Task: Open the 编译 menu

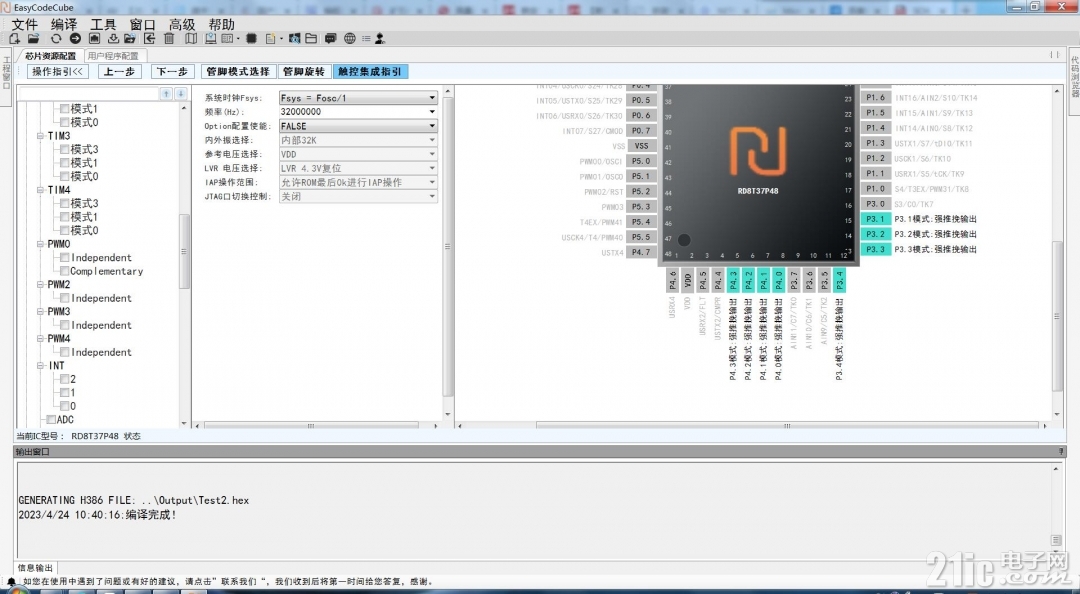Action: [x=64, y=24]
